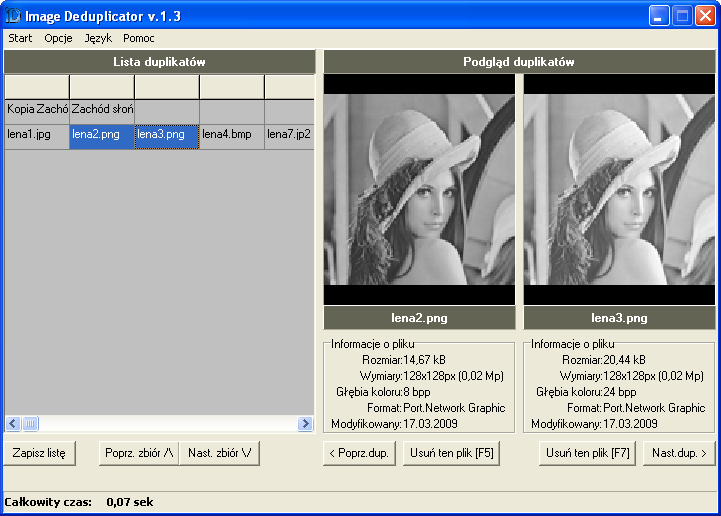Go to the previous set with Poprz. zbiór
Screen dimensions: 721x516
139,453
